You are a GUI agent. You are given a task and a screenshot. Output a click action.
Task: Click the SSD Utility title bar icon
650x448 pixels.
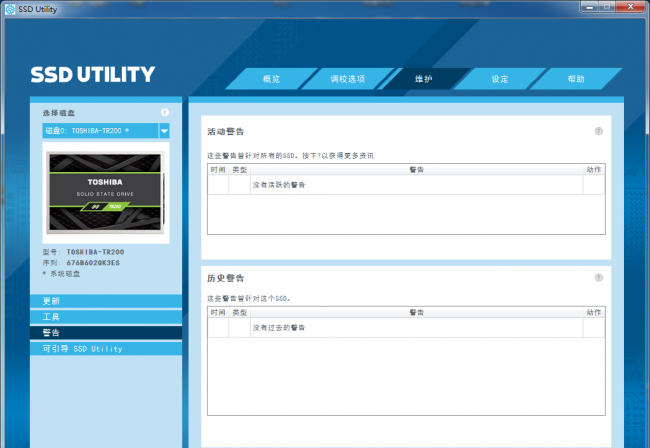tap(10, 9)
